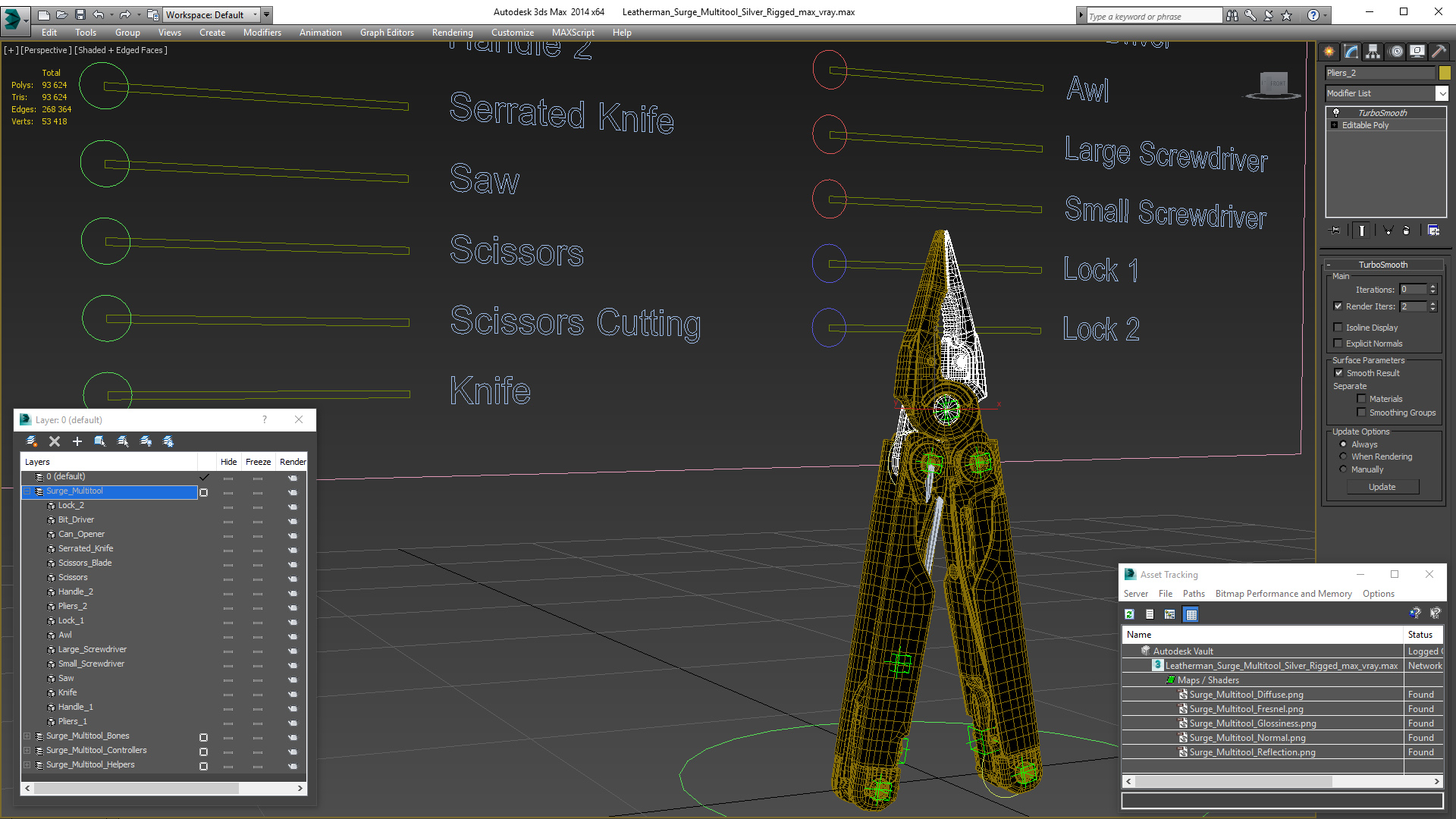1456x819 pixels.
Task: Select the Always update option
Action: (x=1343, y=444)
